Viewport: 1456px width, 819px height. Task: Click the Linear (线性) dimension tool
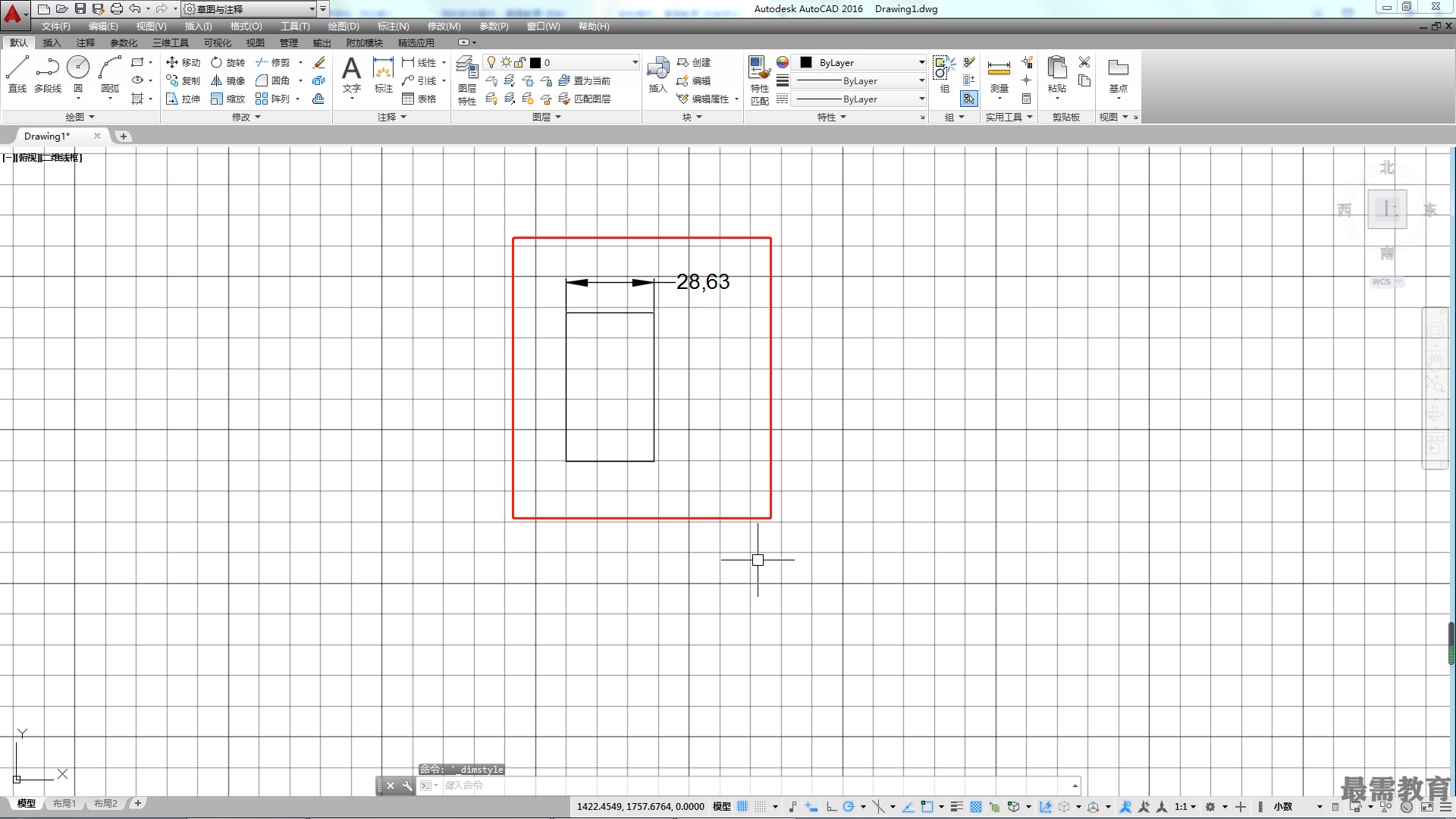tap(419, 62)
